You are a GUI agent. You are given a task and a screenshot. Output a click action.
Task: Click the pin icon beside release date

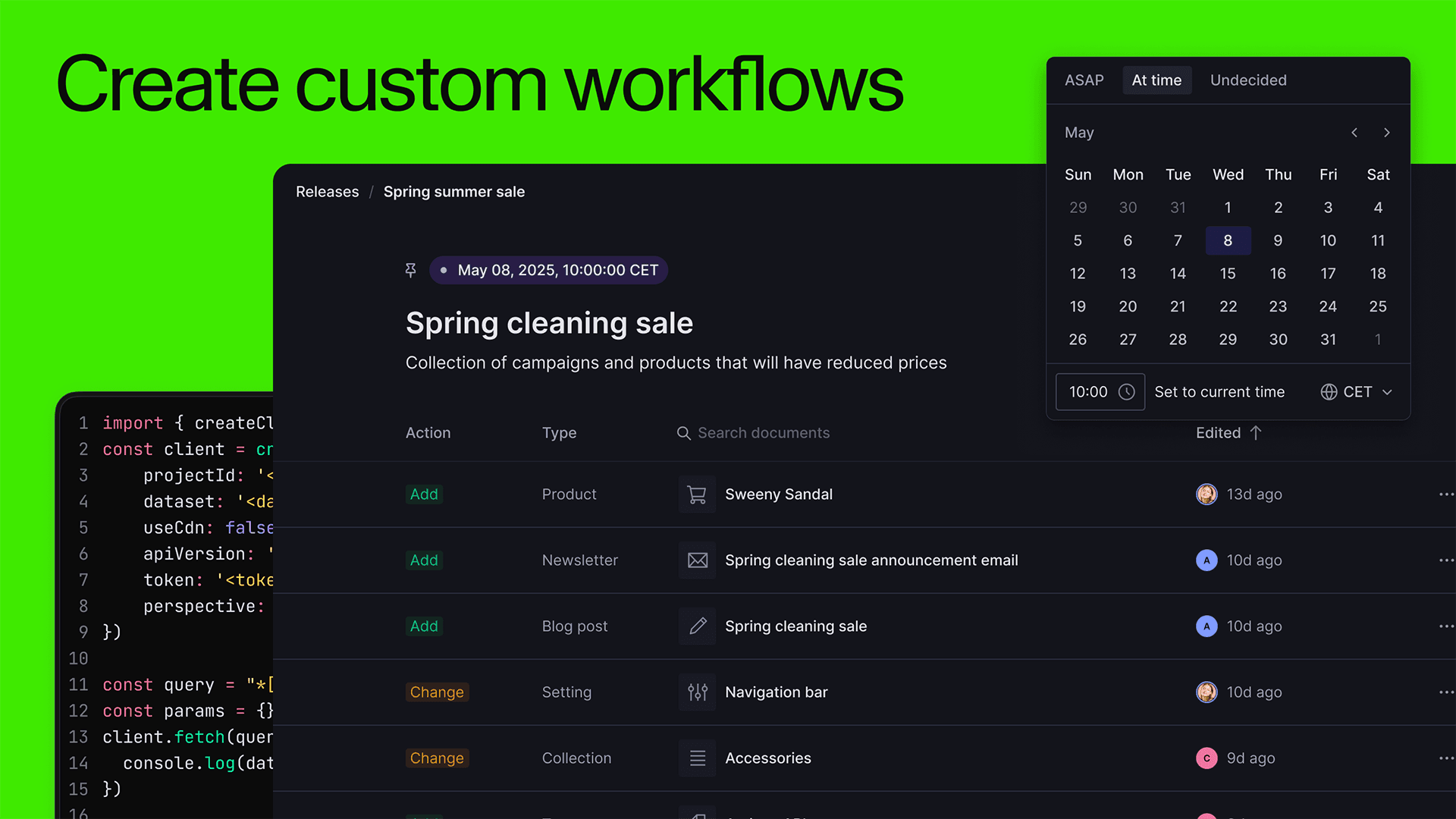coord(410,271)
